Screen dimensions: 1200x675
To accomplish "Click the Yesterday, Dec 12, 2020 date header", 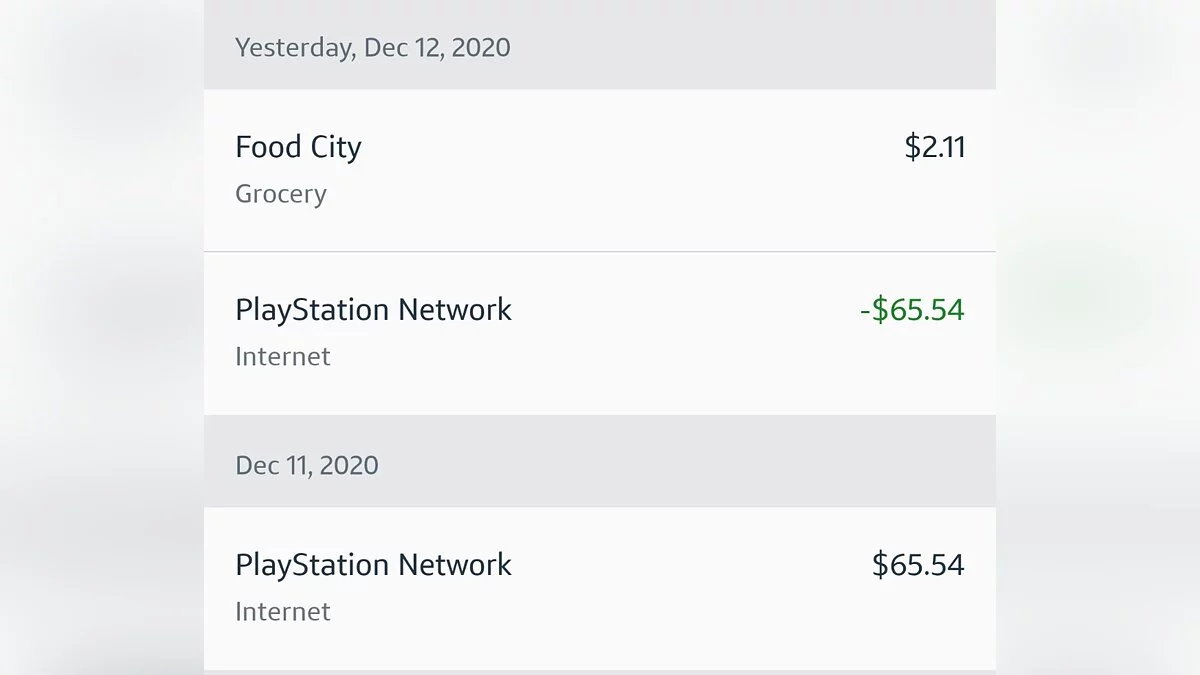I will pyautogui.click(x=373, y=47).
